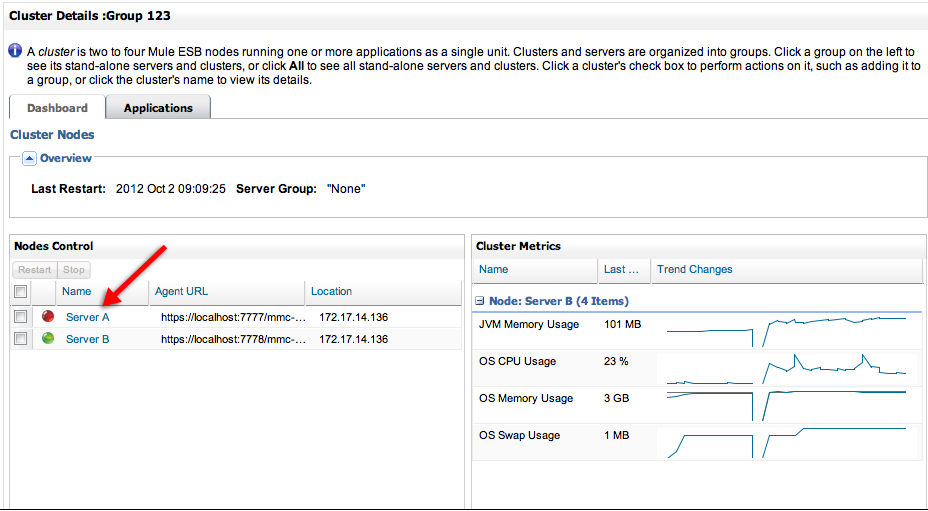Open the Server A node link
This screenshot has height=511, width=928.
click(87, 317)
